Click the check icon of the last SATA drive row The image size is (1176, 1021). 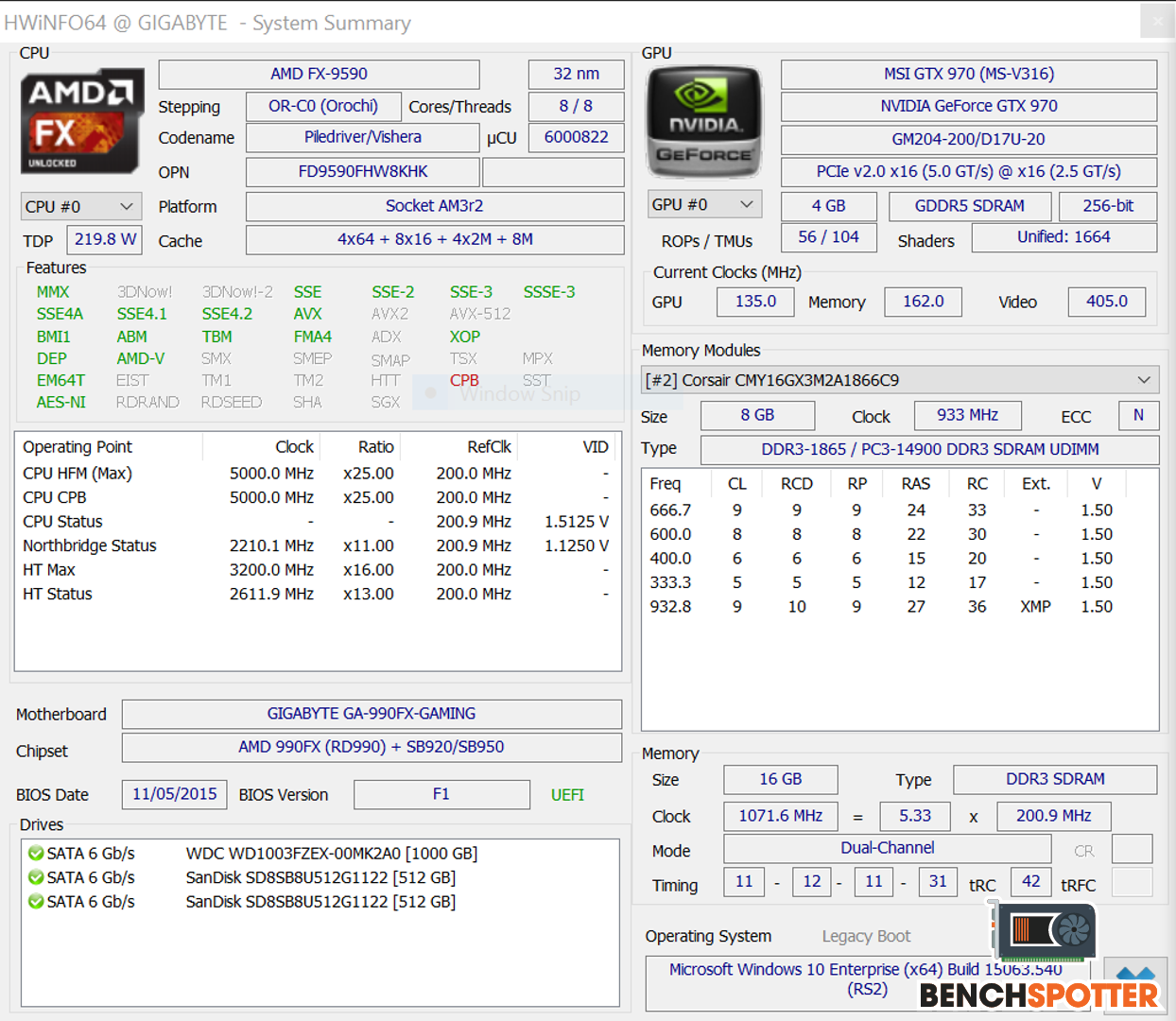(36, 902)
